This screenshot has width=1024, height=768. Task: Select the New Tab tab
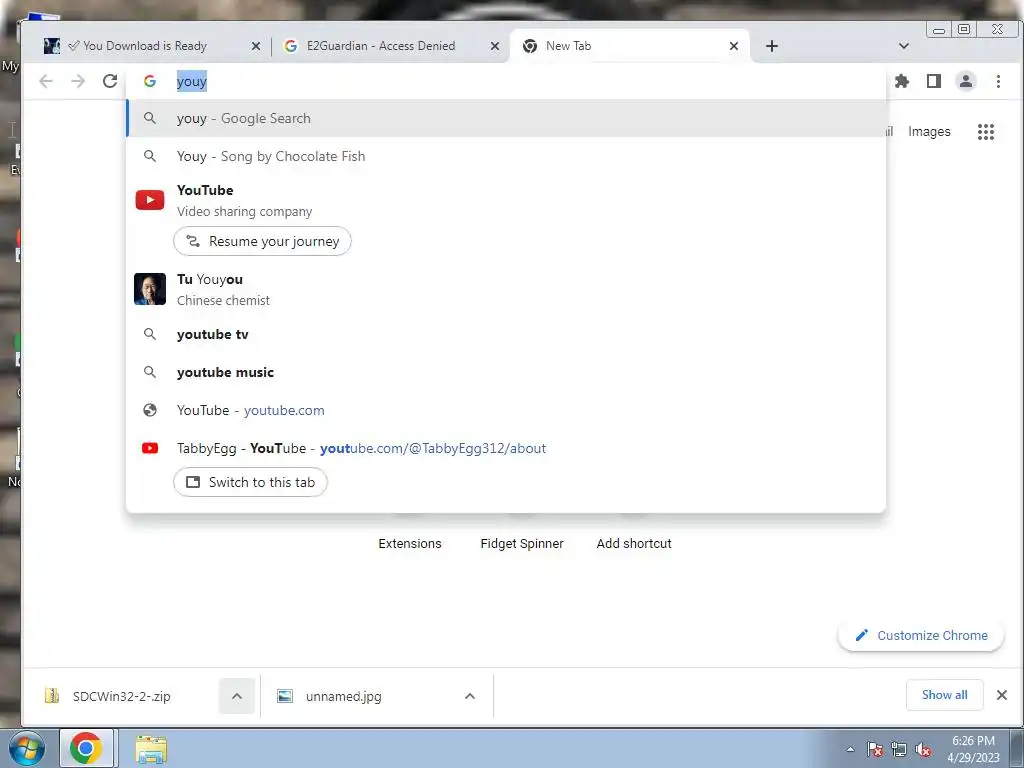click(568, 46)
